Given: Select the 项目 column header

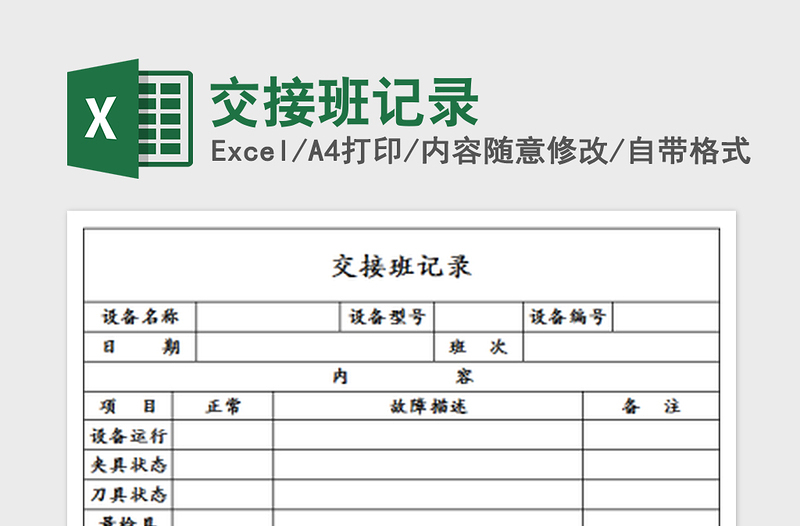Looking at the screenshot, I should point(129,406).
